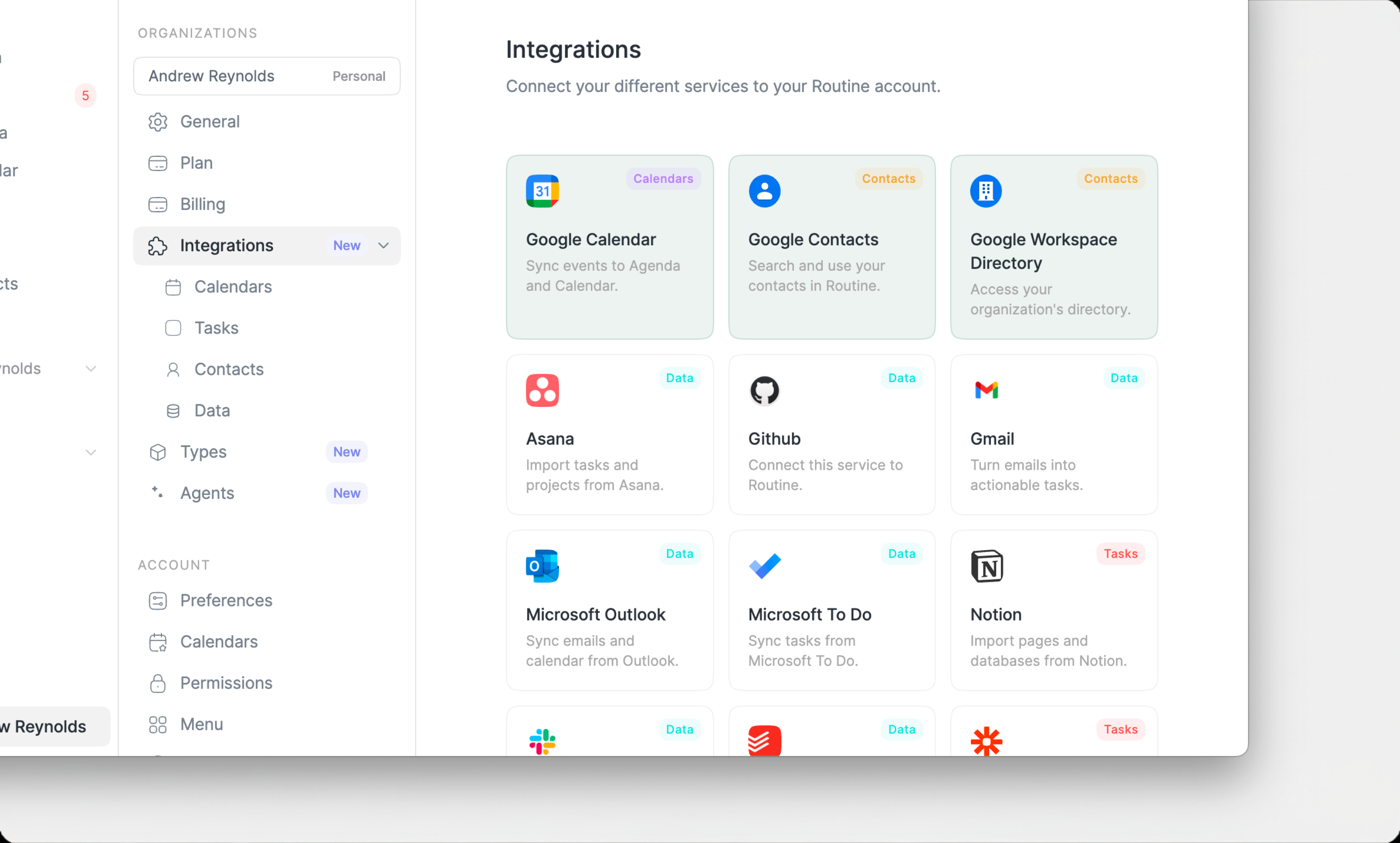Click the Calendars tag on Google Calendar
Image resolution: width=1400 pixels, height=843 pixels.
[x=663, y=179]
